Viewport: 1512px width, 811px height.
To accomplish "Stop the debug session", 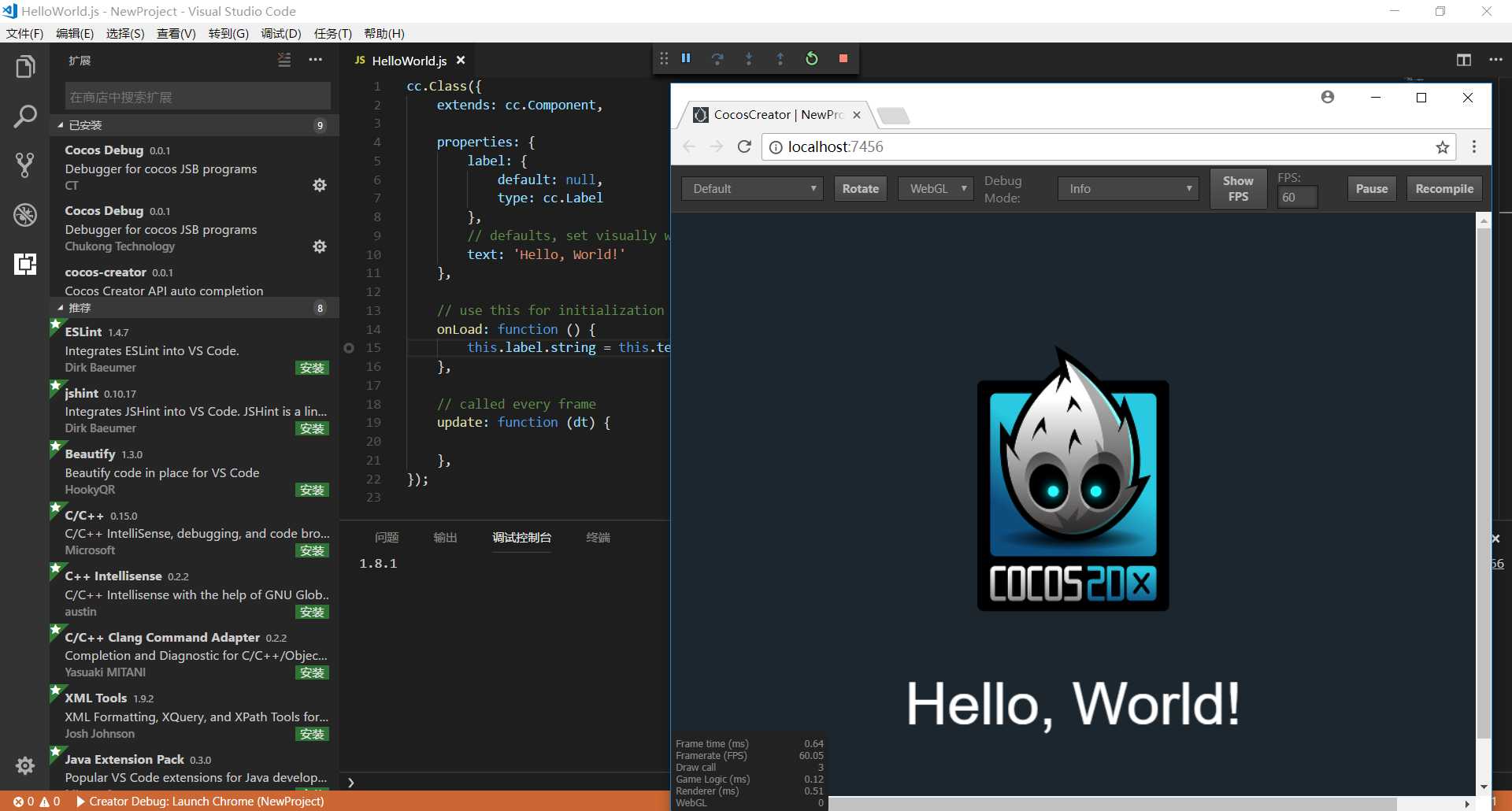I will (x=843, y=58).
